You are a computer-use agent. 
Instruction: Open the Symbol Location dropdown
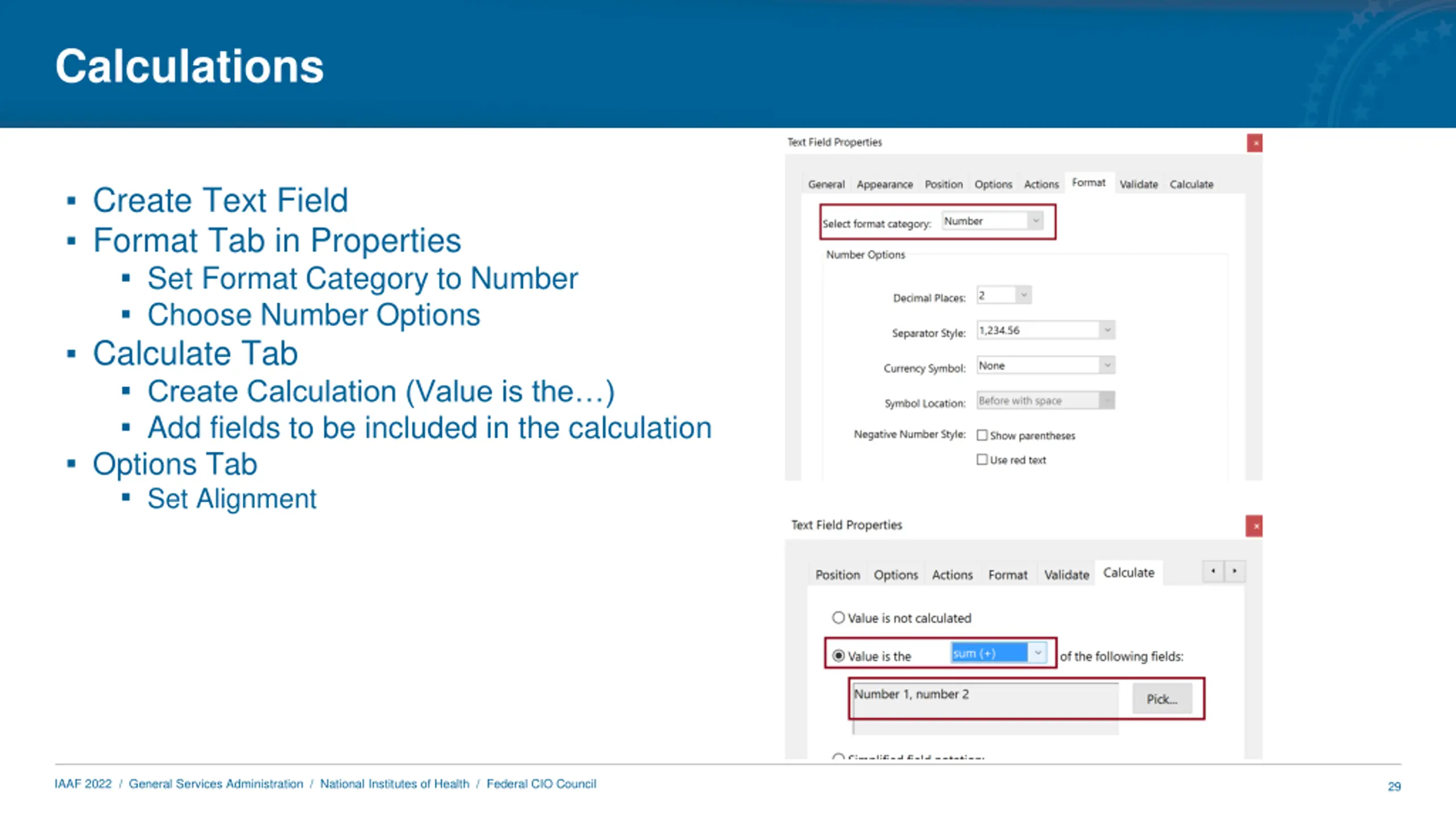click(x=1045, y=401)
